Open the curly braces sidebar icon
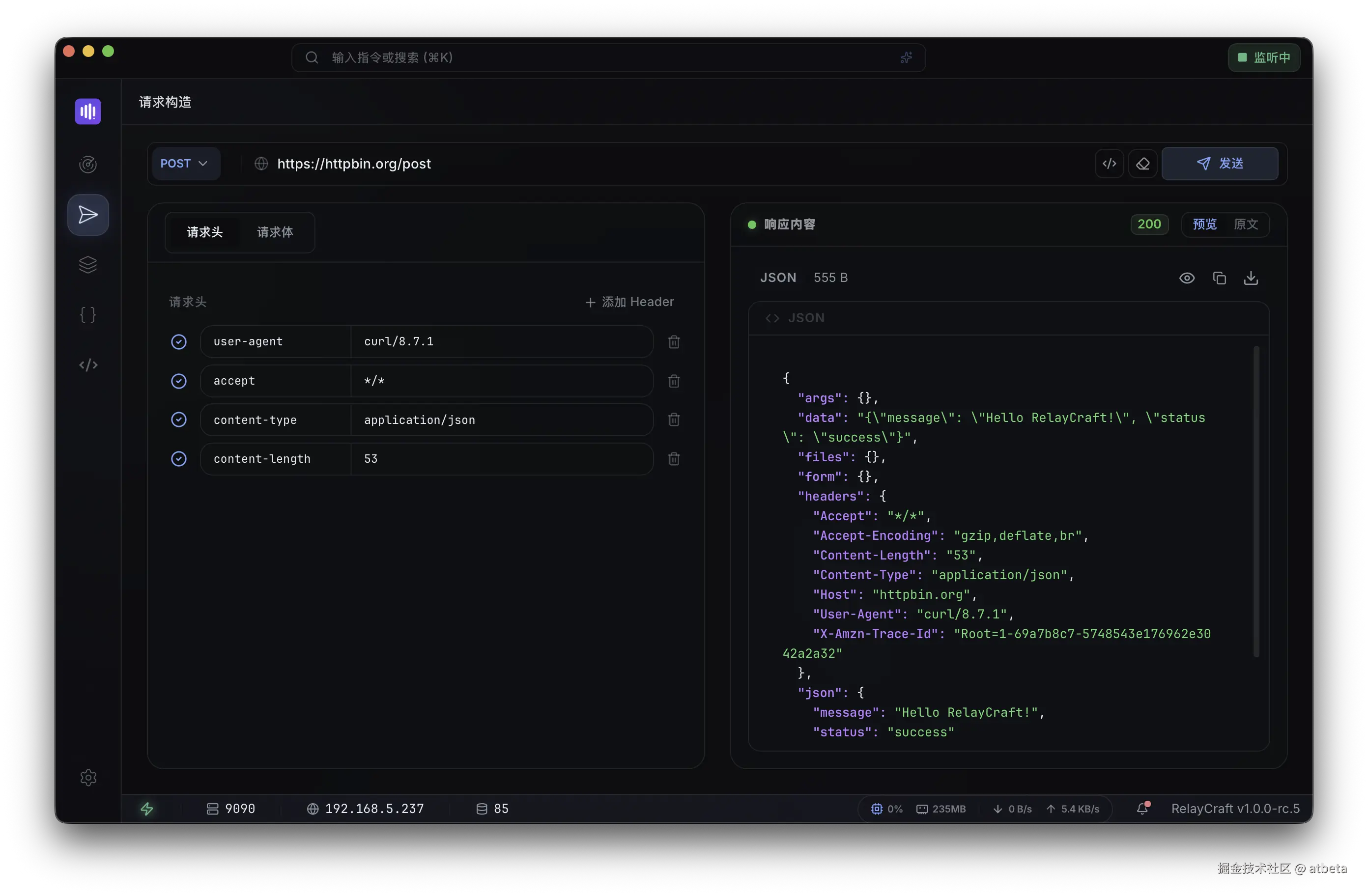Screen dimensions: 1368x896 click(x=88, y=314)
